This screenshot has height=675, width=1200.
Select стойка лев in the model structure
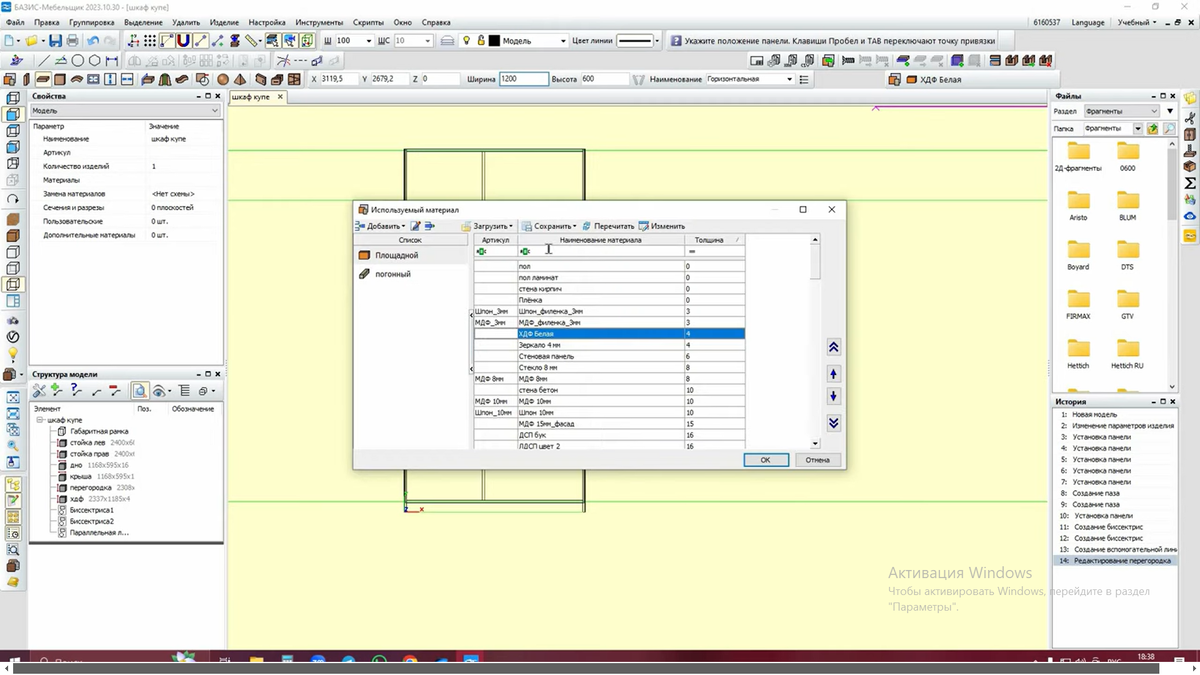[88, 442]
